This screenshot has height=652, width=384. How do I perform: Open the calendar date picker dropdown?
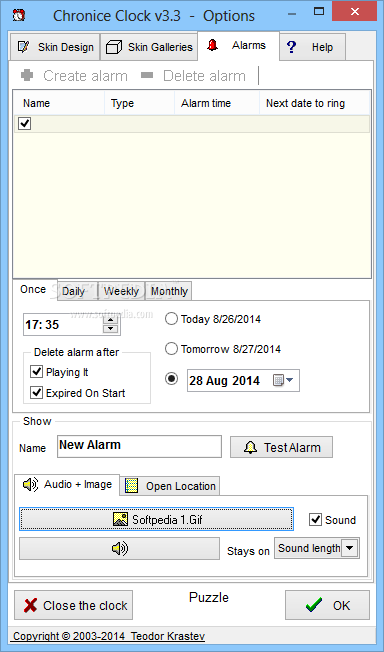coord(284,380)
